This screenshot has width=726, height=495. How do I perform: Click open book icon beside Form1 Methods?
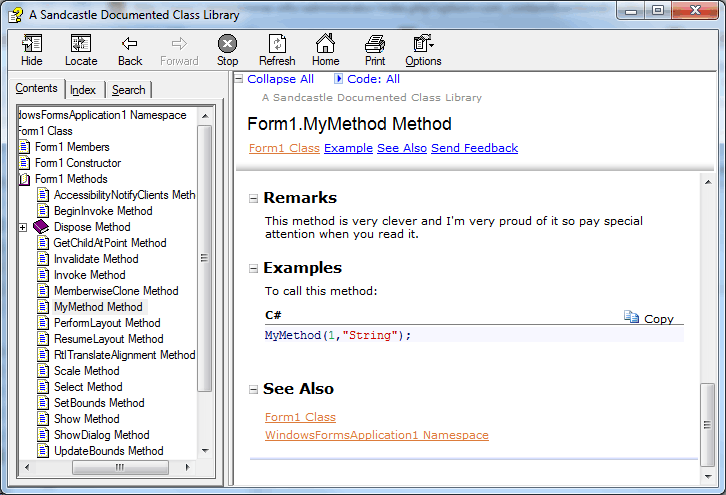[25, 179]
